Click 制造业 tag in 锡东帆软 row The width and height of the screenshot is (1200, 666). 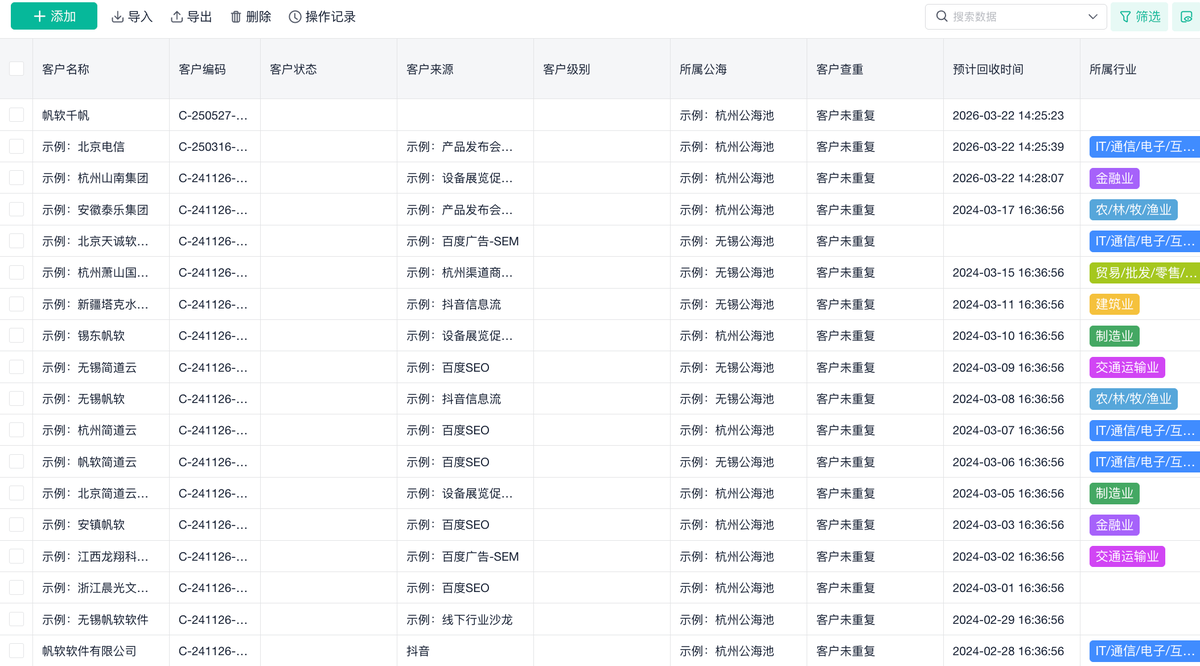(1114, 336)
